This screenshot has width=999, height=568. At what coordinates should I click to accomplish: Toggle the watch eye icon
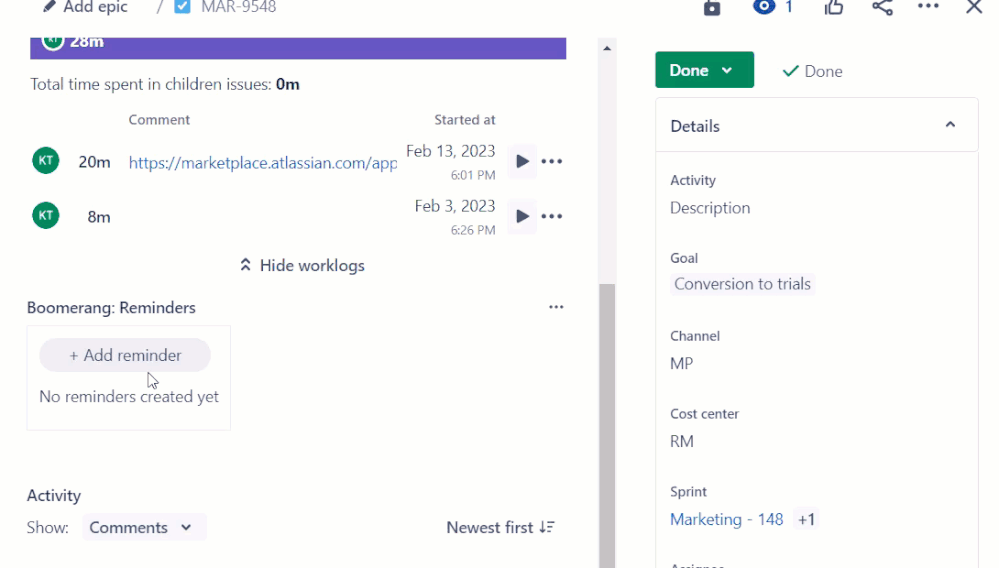(763, 7)
